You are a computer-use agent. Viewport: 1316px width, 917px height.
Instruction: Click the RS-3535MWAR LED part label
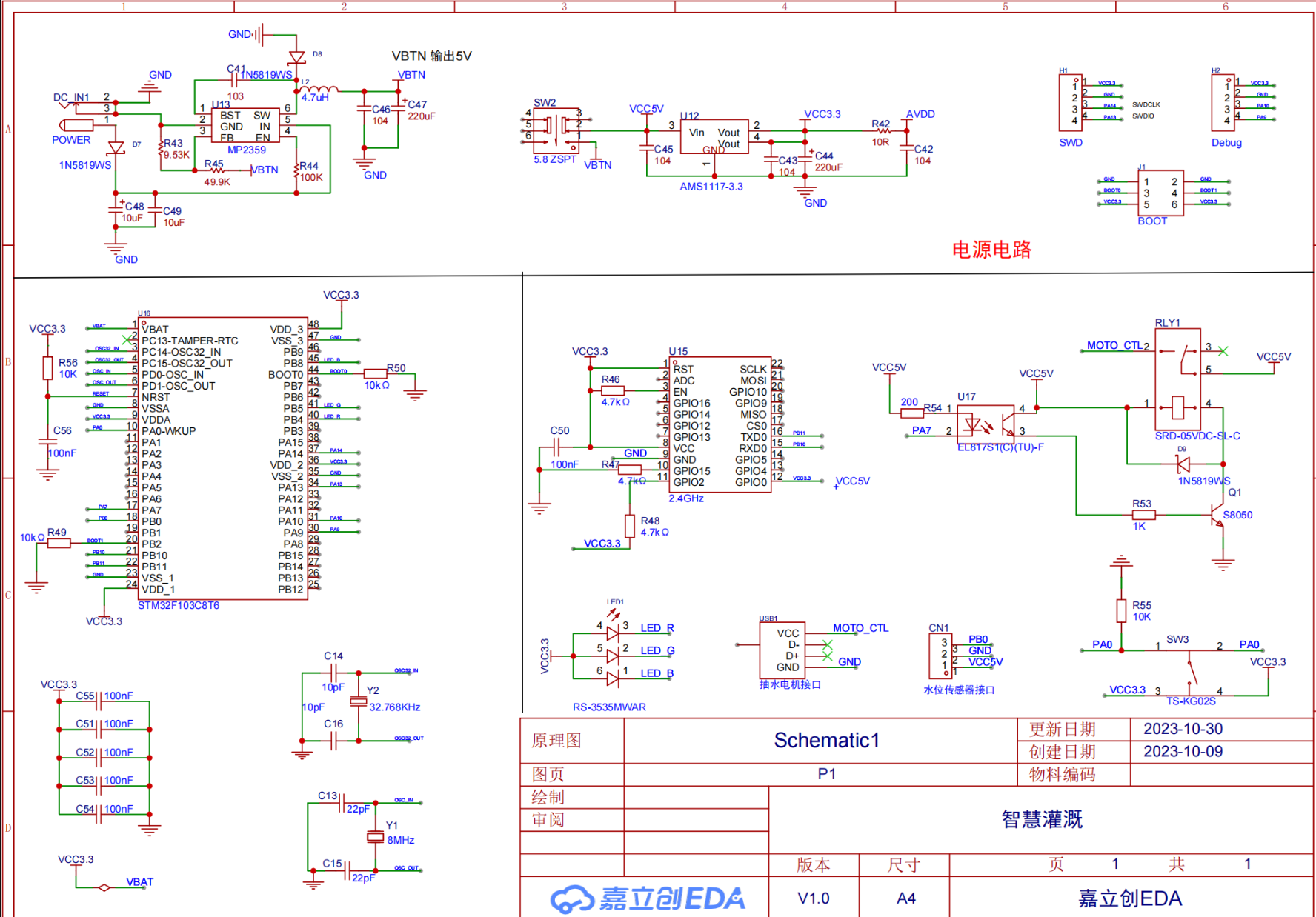tap(609, 707)
